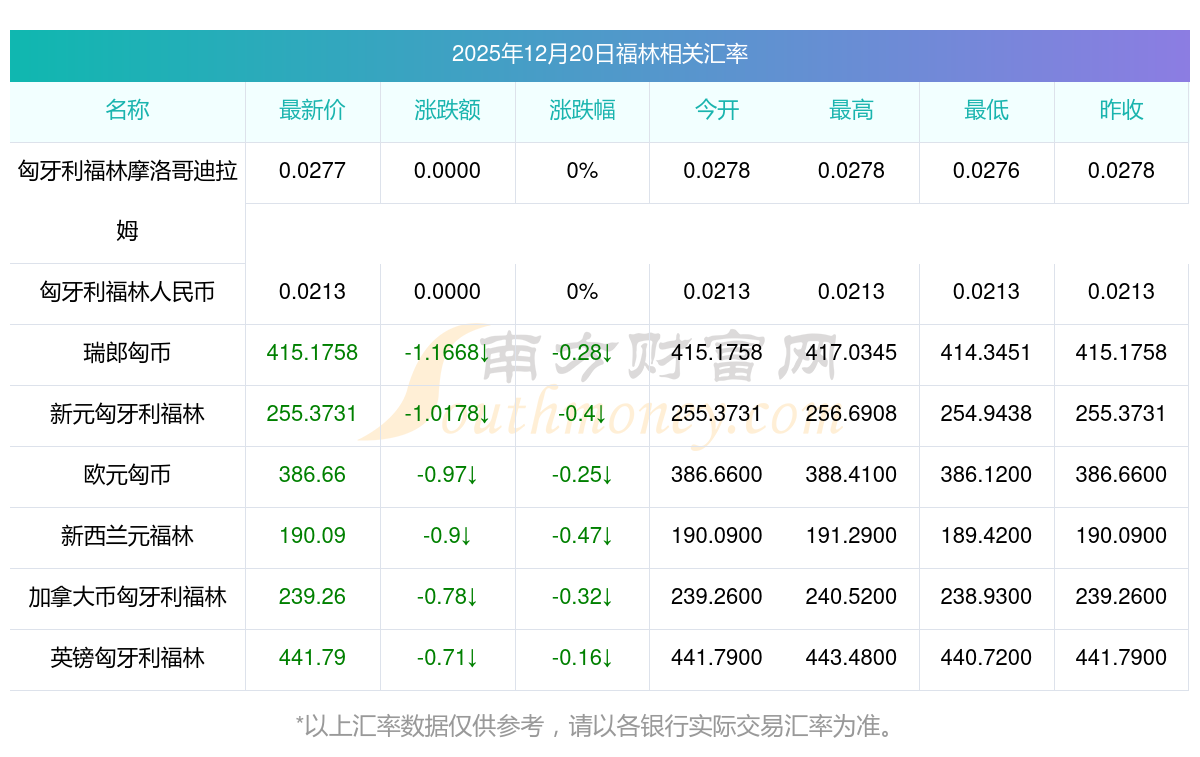Screen dimensions: 1200x757
Task: Click the 名称 column header
Action: 127,110
